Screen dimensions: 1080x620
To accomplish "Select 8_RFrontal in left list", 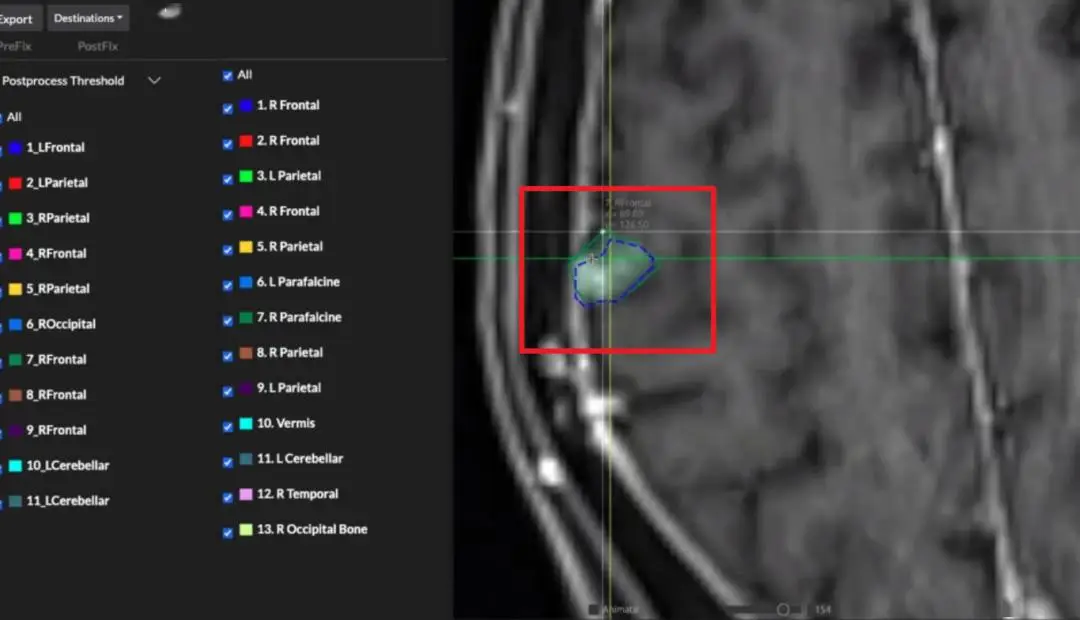I will [x=56, y=395].
